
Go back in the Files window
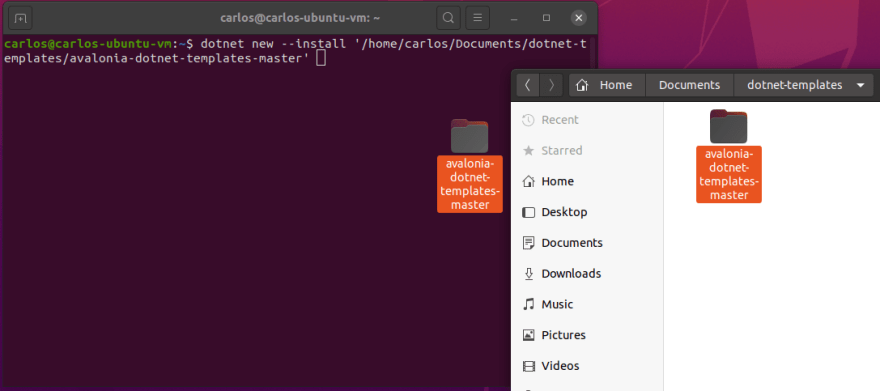[x=527, y=85]
